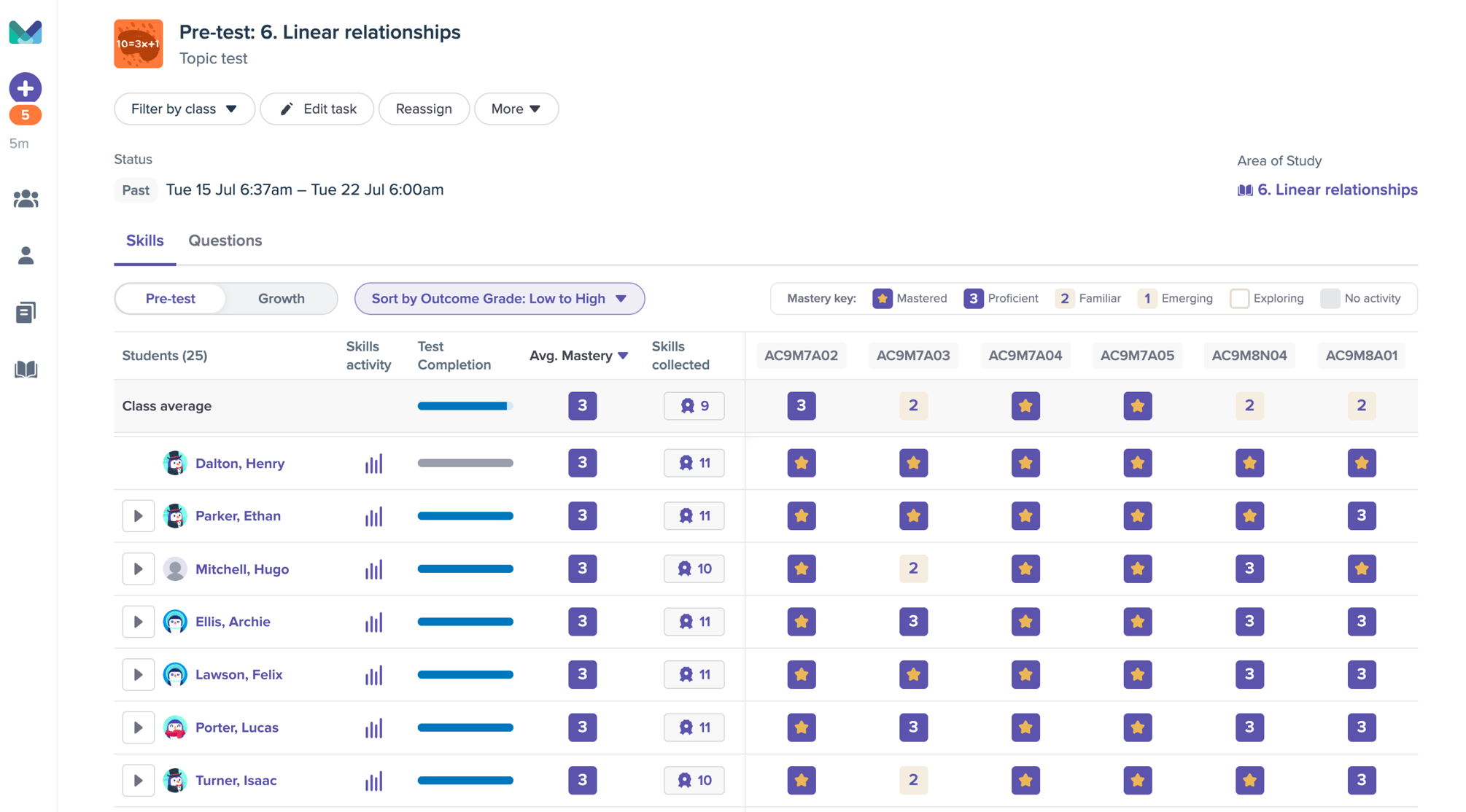The height and width of the screenshot is (812, 1466).
Task: Open the Mathspace home logo
Action: (x=25, y=32)
